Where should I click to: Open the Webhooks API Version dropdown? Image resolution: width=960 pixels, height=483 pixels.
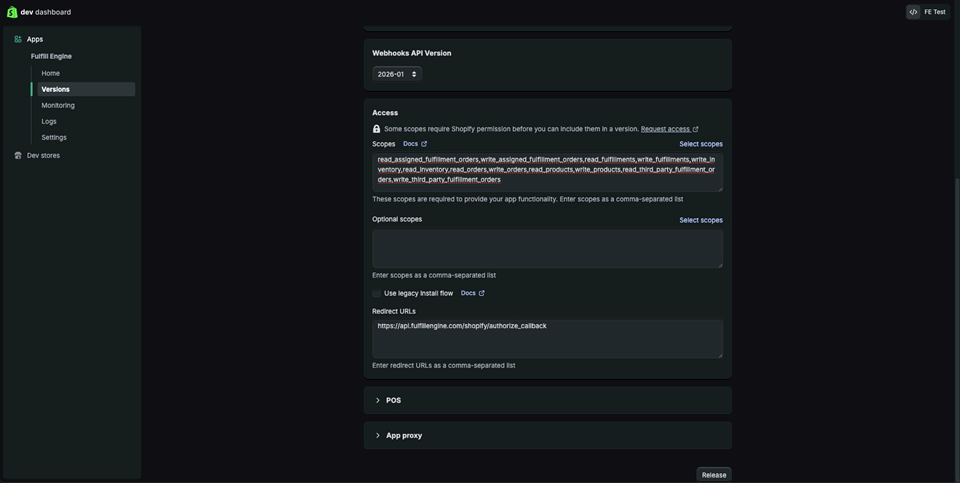click(x=397, y=74)
